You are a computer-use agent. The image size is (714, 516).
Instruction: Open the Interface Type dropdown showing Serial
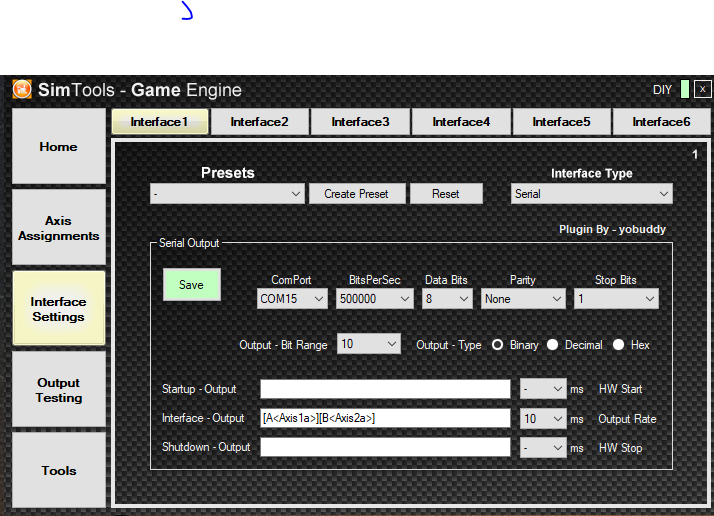pyautogui.click(x=592, y=194)
